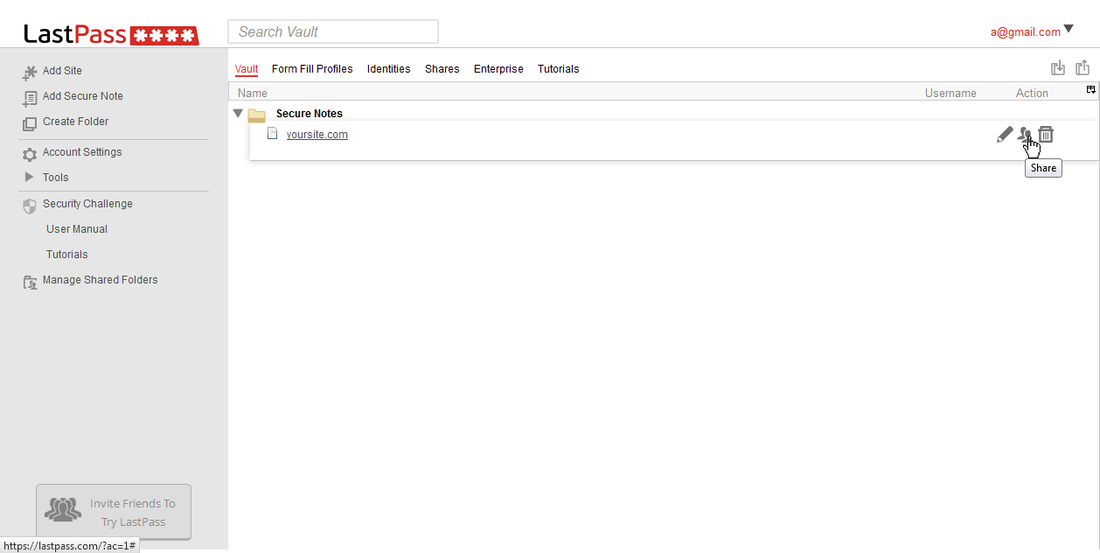Share the yoursite.com note
This screenshot has height=553, width=1100.
1025,134
